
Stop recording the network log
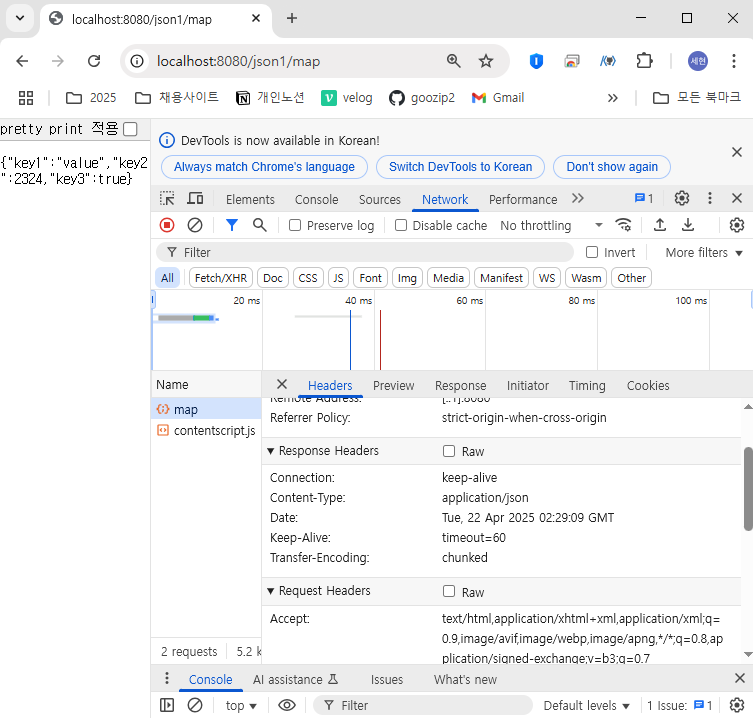tap(167, 225)
